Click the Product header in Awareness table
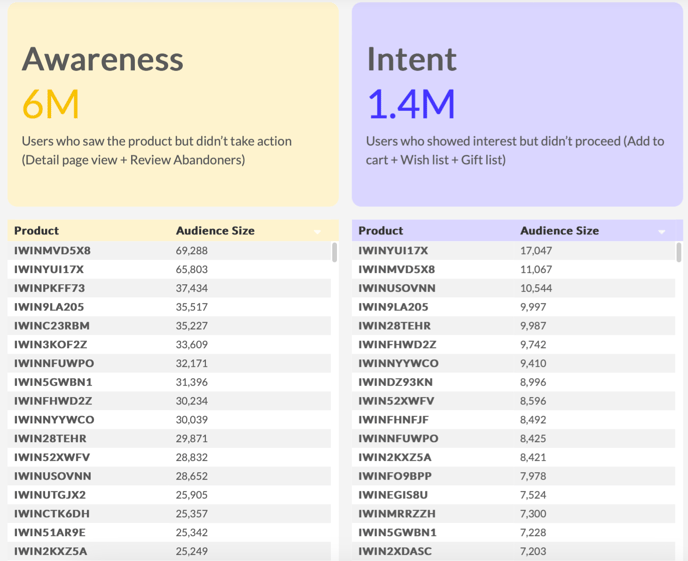The height and width of the screenshot is (561, 688). (36, 231)
